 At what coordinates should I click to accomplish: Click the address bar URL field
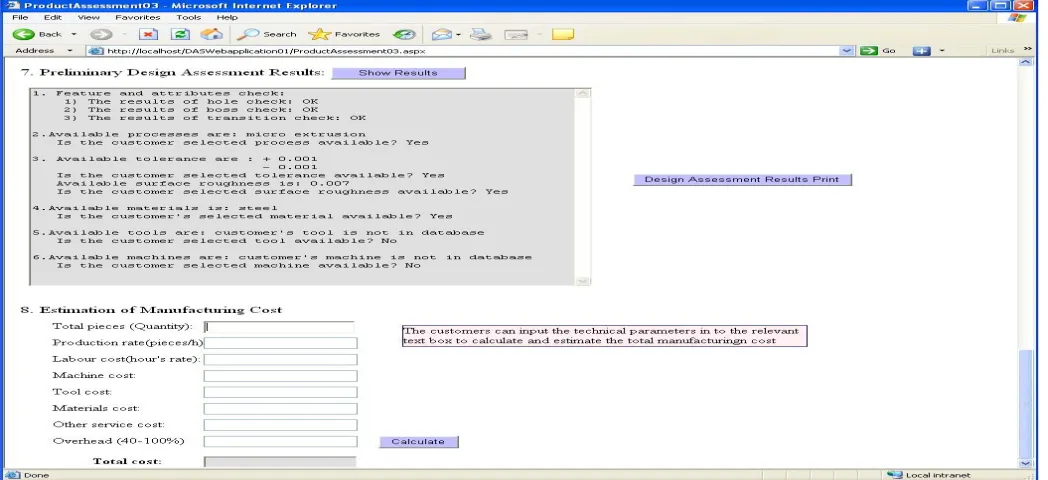point(464,51)
